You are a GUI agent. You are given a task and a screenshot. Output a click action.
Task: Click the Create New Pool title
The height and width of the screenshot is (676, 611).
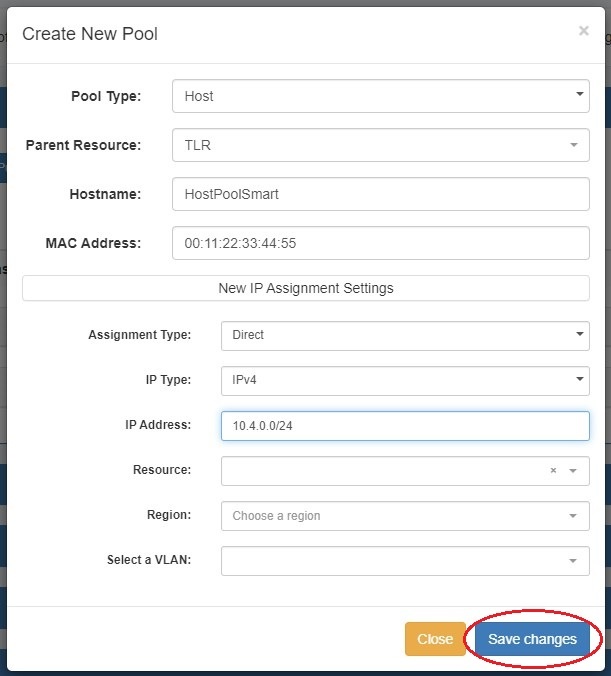click(x=90, y=34)
